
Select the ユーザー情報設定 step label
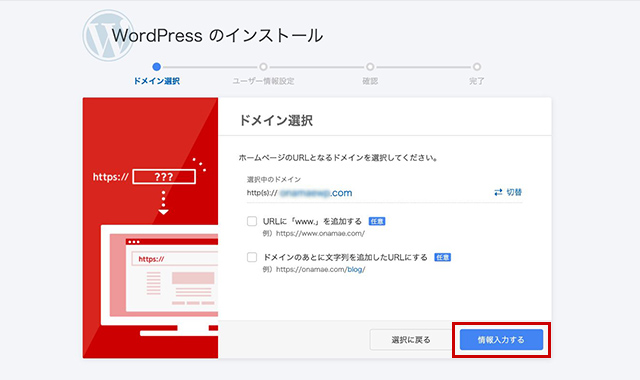pyautogui.click(x=263, y=81)
